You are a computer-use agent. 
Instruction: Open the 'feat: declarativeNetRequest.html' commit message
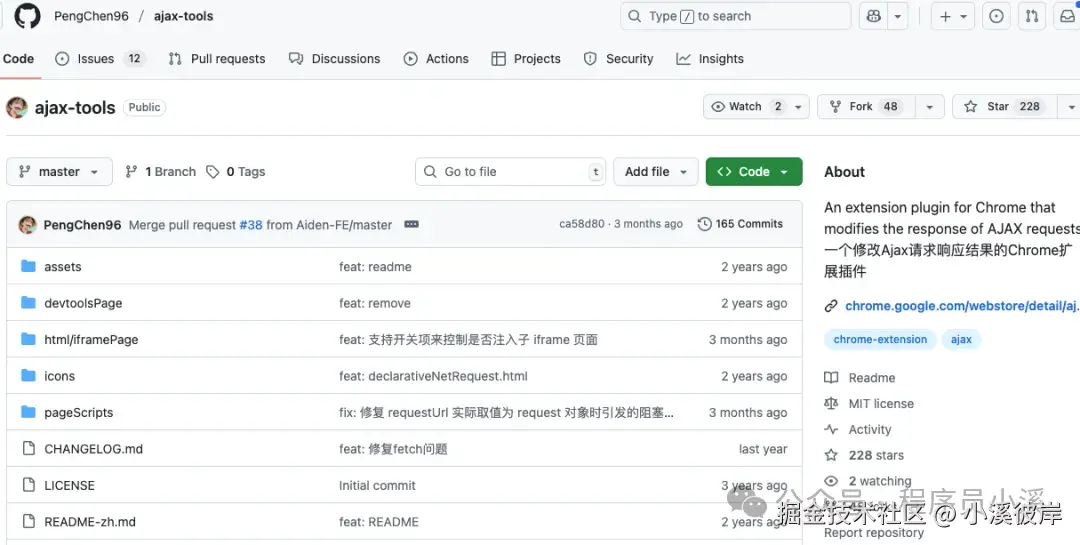click(x=433, y=376)
